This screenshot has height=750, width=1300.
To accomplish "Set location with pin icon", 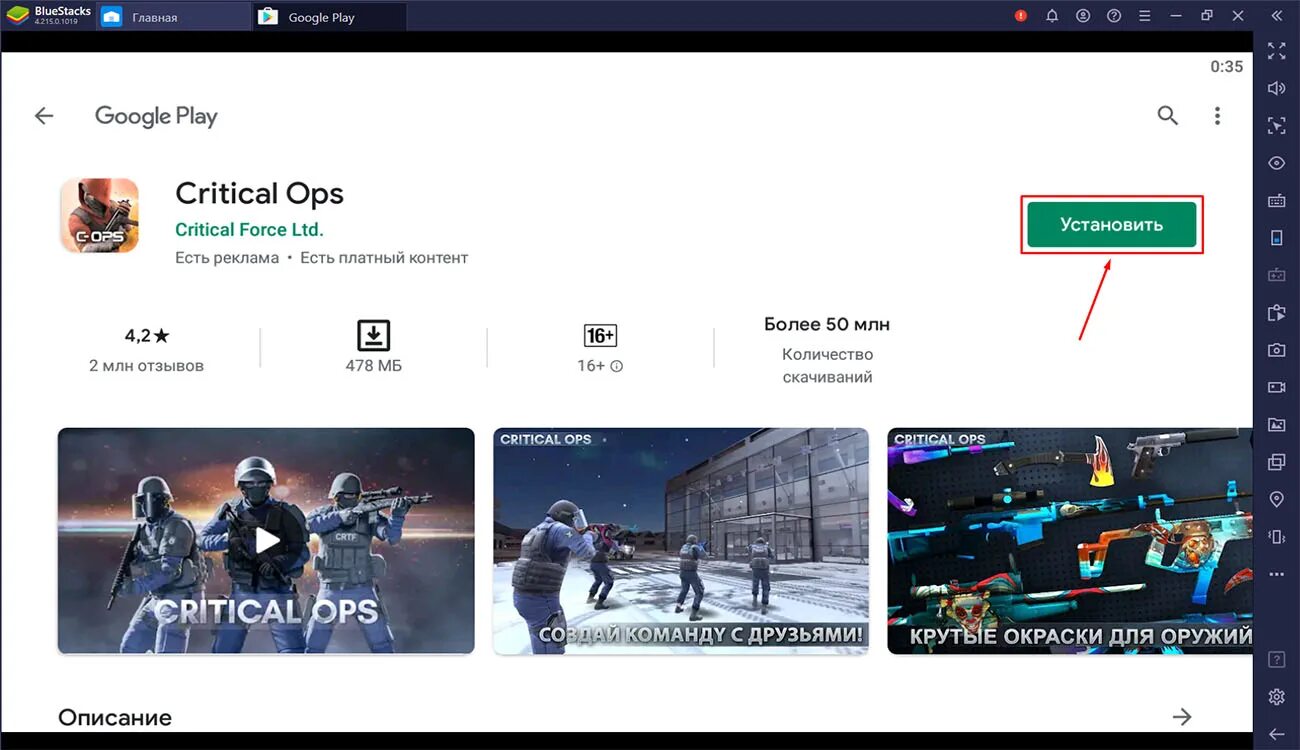I will [x=1276, y=499].
